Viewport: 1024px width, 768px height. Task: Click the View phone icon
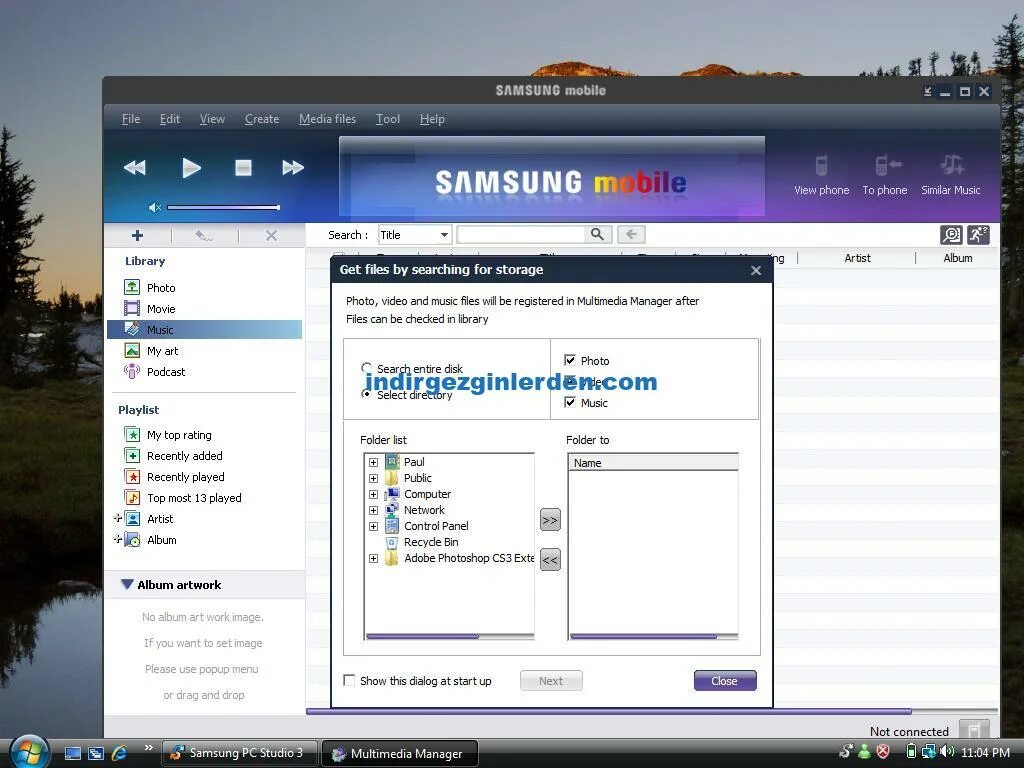click(x=820, y=170)
